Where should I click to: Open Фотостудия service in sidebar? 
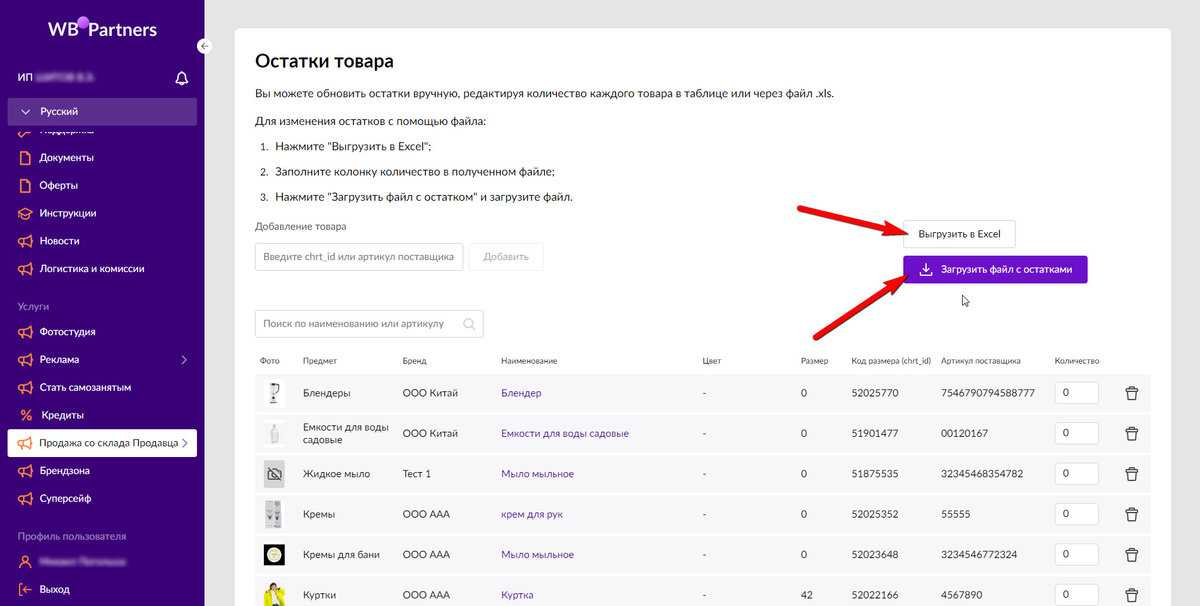[x=67, y=331]
